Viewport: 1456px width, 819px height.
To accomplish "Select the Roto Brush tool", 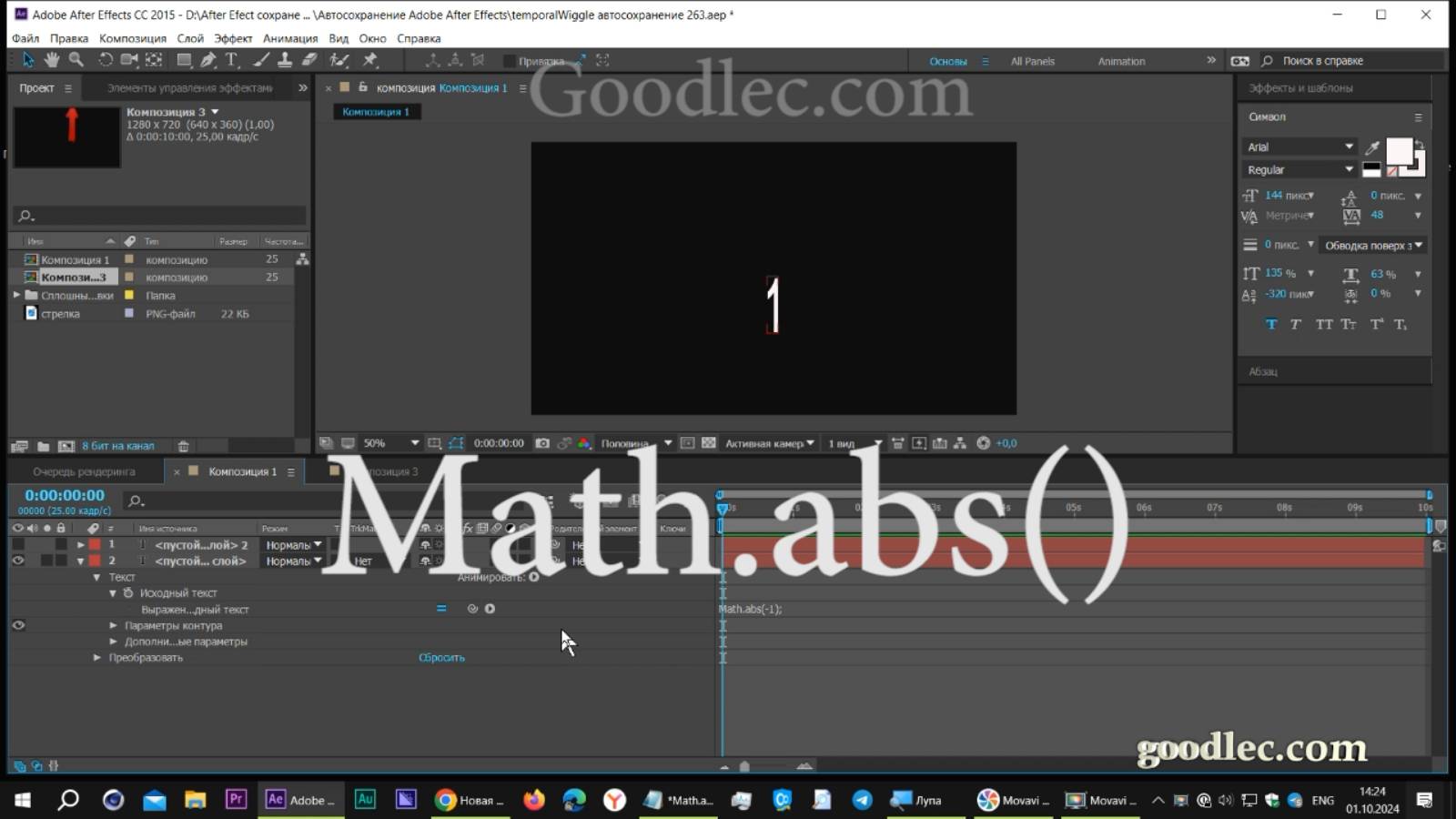I will click(x=339, y=60).
